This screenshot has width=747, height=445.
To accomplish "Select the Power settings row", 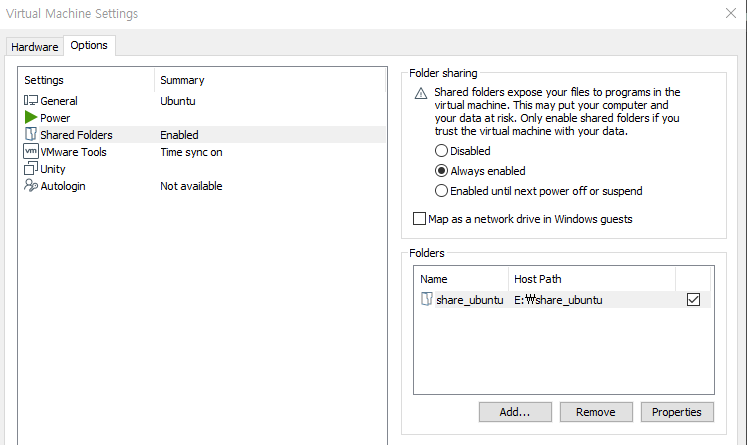I will pyautogui.click(x=202, y=118).
